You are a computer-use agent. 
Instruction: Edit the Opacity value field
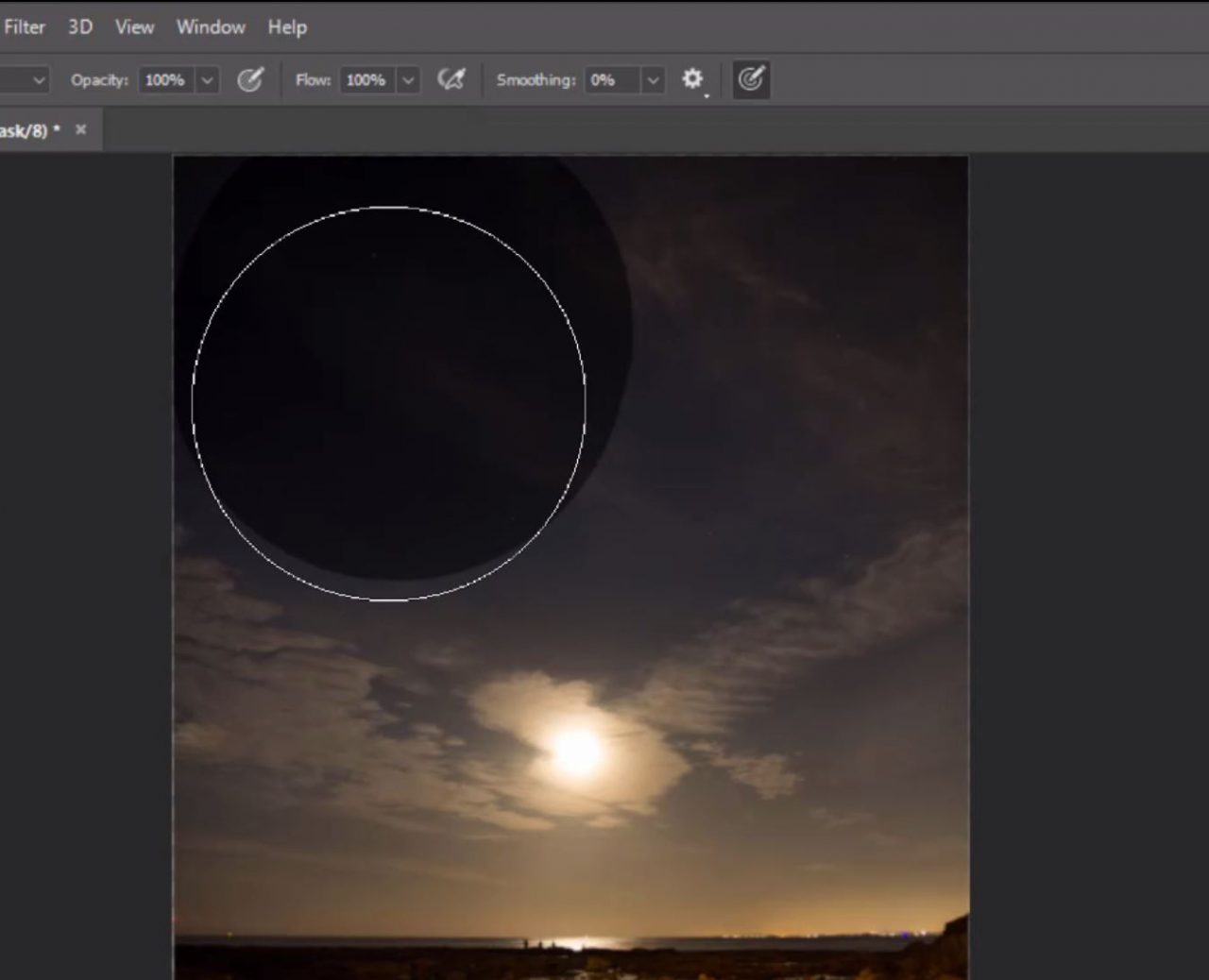[165, 79]
